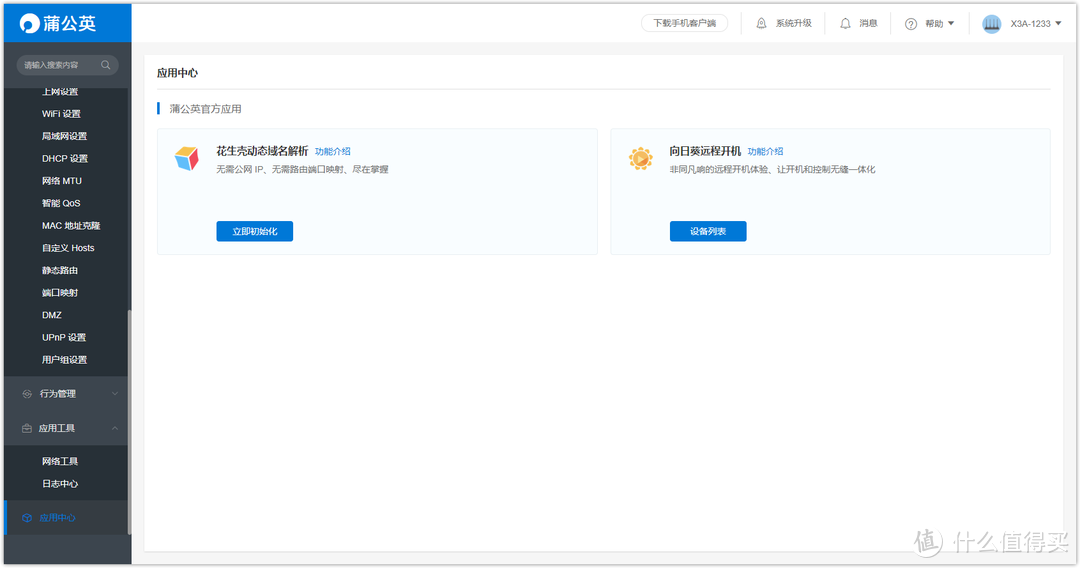Screen dimensions: 1080x568
Task: Select 端口映射 in the sidebar menu
Action: click(x=60, y=293)
